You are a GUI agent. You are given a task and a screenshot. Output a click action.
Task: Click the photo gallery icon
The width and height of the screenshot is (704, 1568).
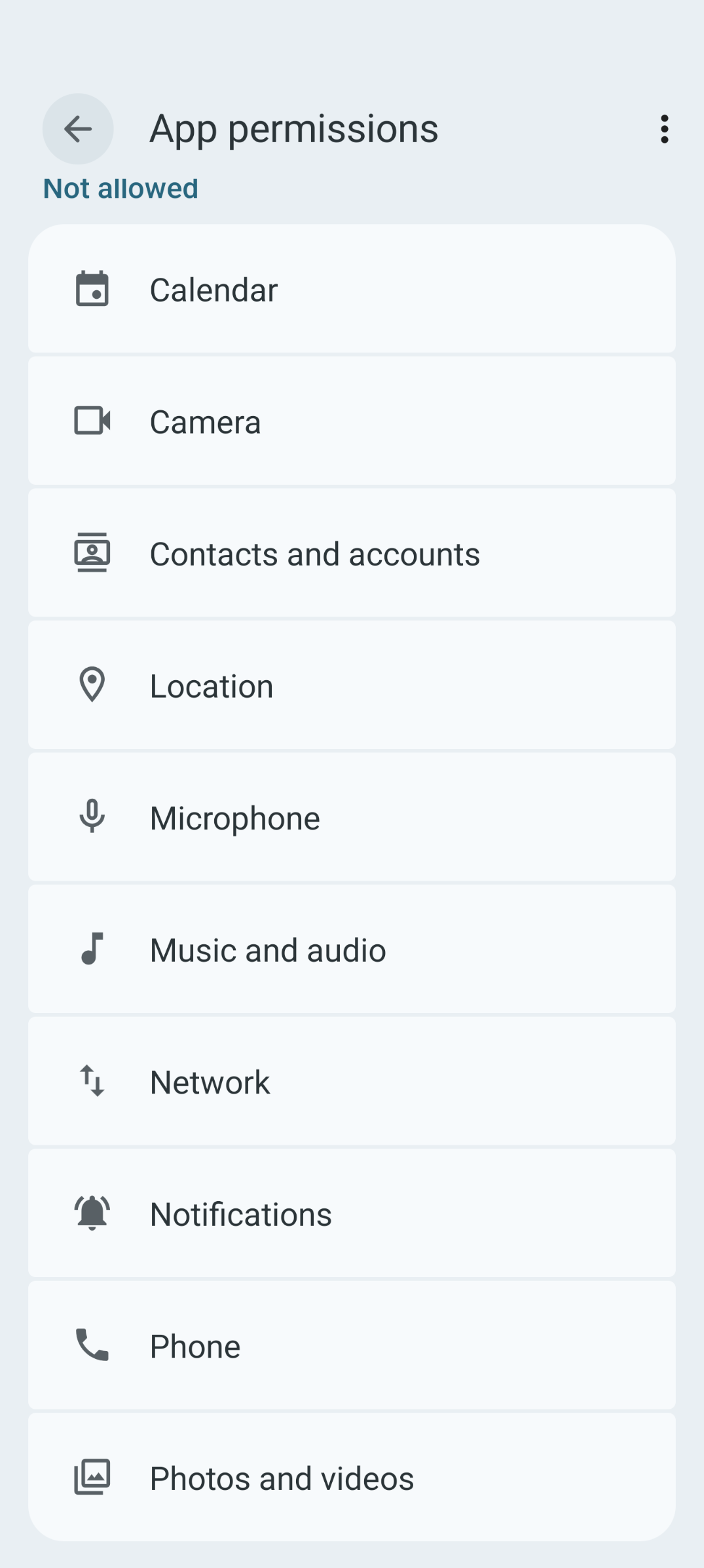[x=92, y=1477]
